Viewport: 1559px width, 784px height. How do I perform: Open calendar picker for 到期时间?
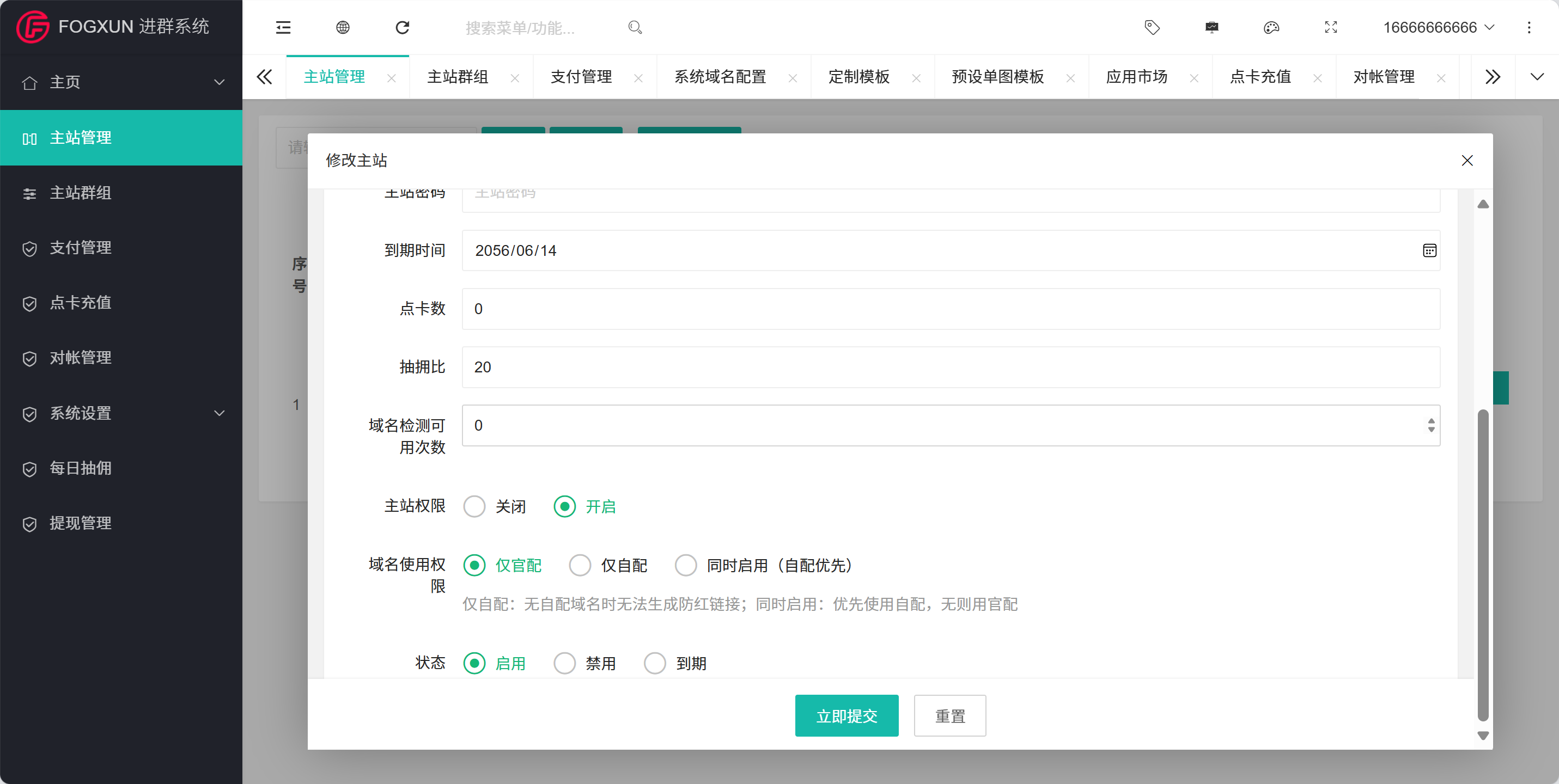[x=1429, y=250]
